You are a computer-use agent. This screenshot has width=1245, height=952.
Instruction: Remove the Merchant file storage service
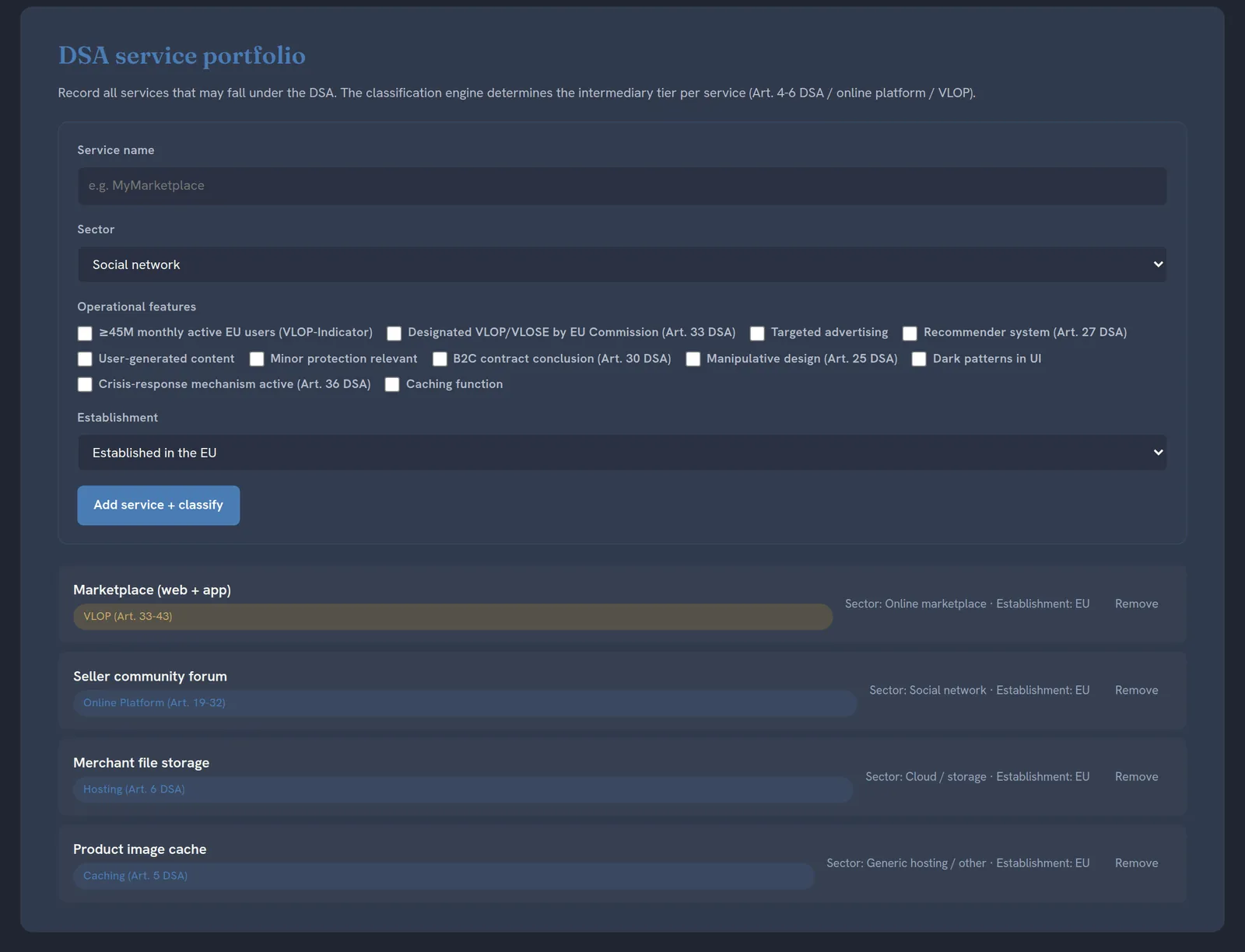point(1136,776)
